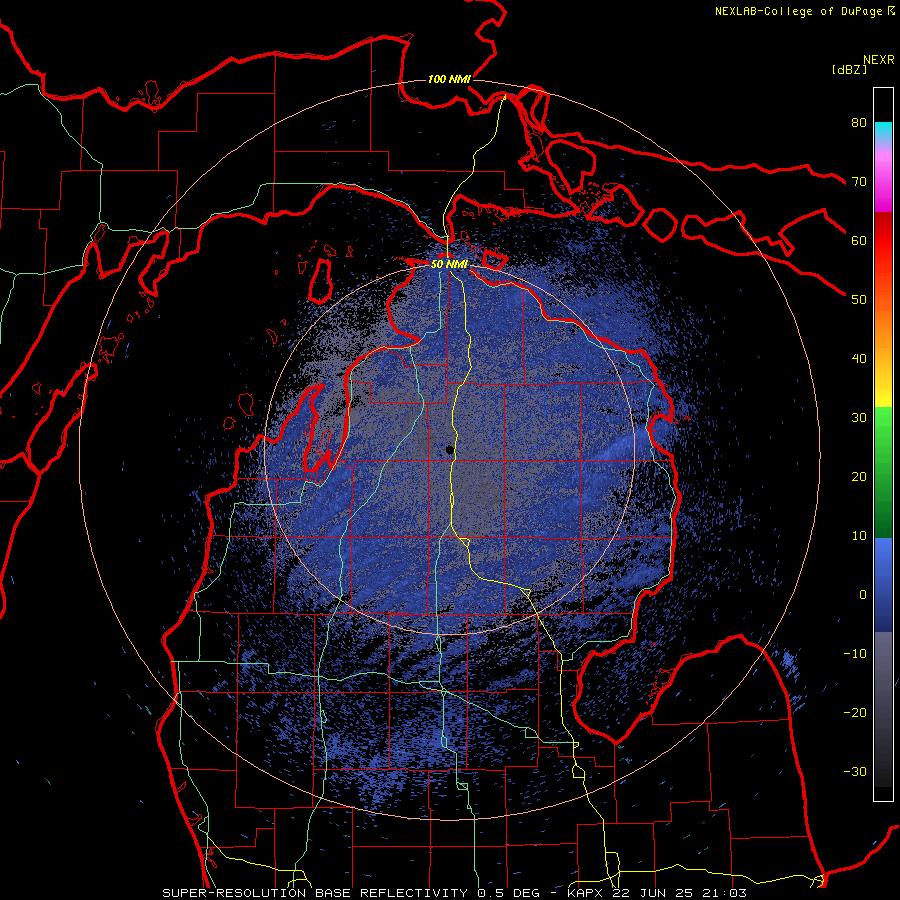900x900 pixels.
Task: Click the black KAPX radar site dot
Action: (450, 450)
